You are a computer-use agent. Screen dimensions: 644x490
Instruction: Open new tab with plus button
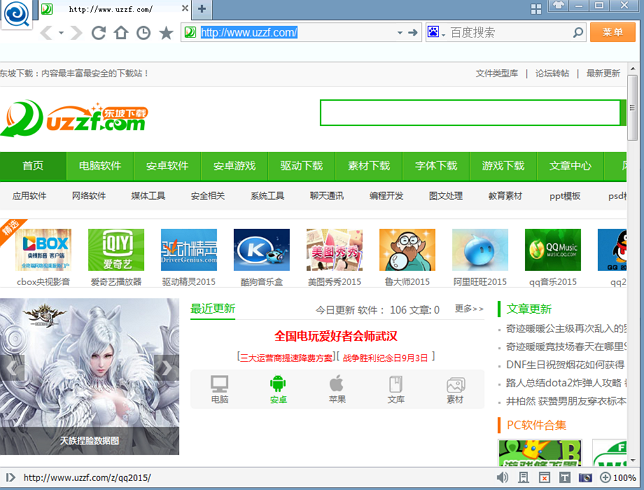point(202,9)
